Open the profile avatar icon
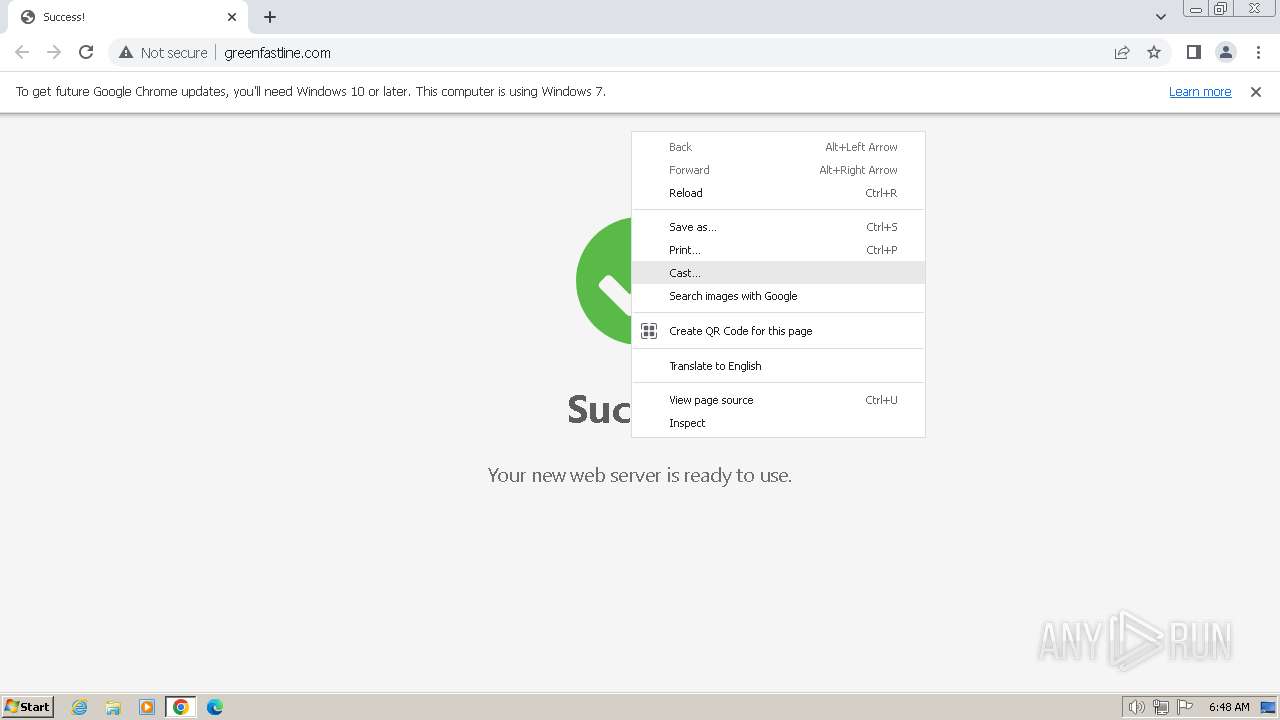The image size is (1280, 720). [x=1225, y=52]
